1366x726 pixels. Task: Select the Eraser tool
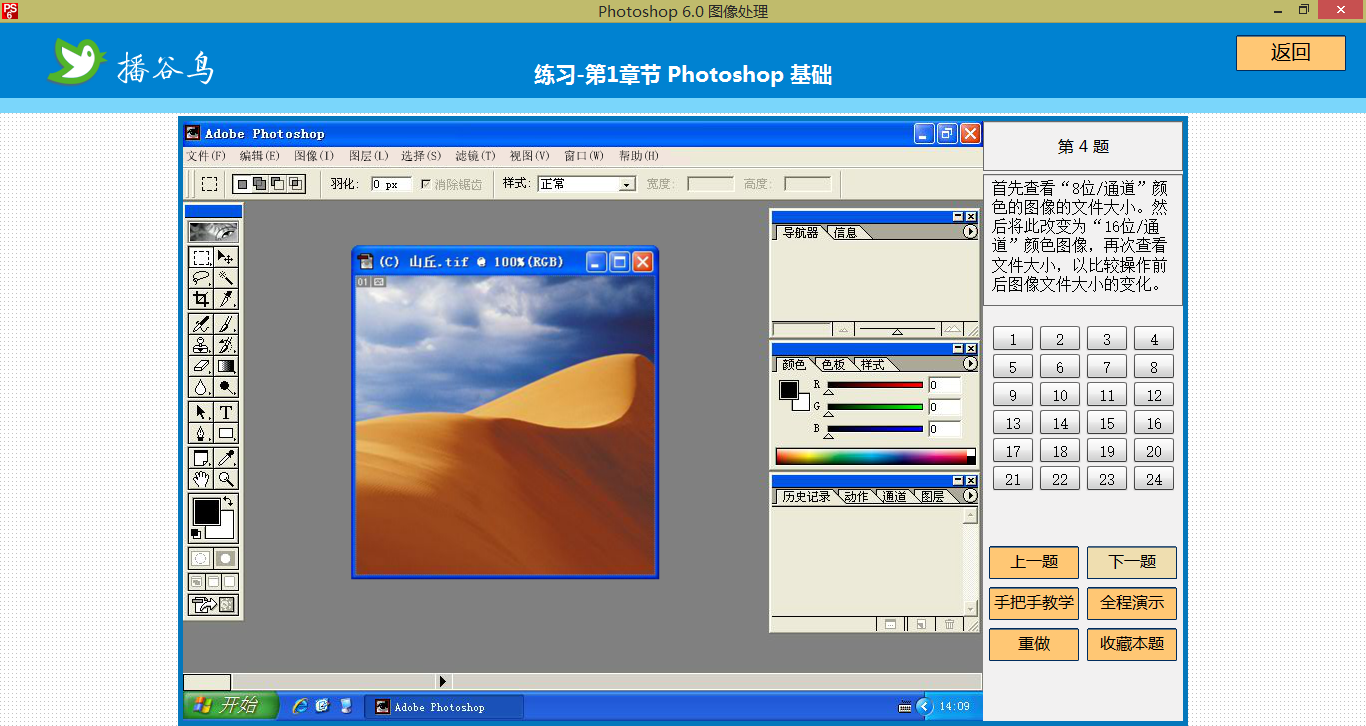pyautogui.click(x=201, y=366)
